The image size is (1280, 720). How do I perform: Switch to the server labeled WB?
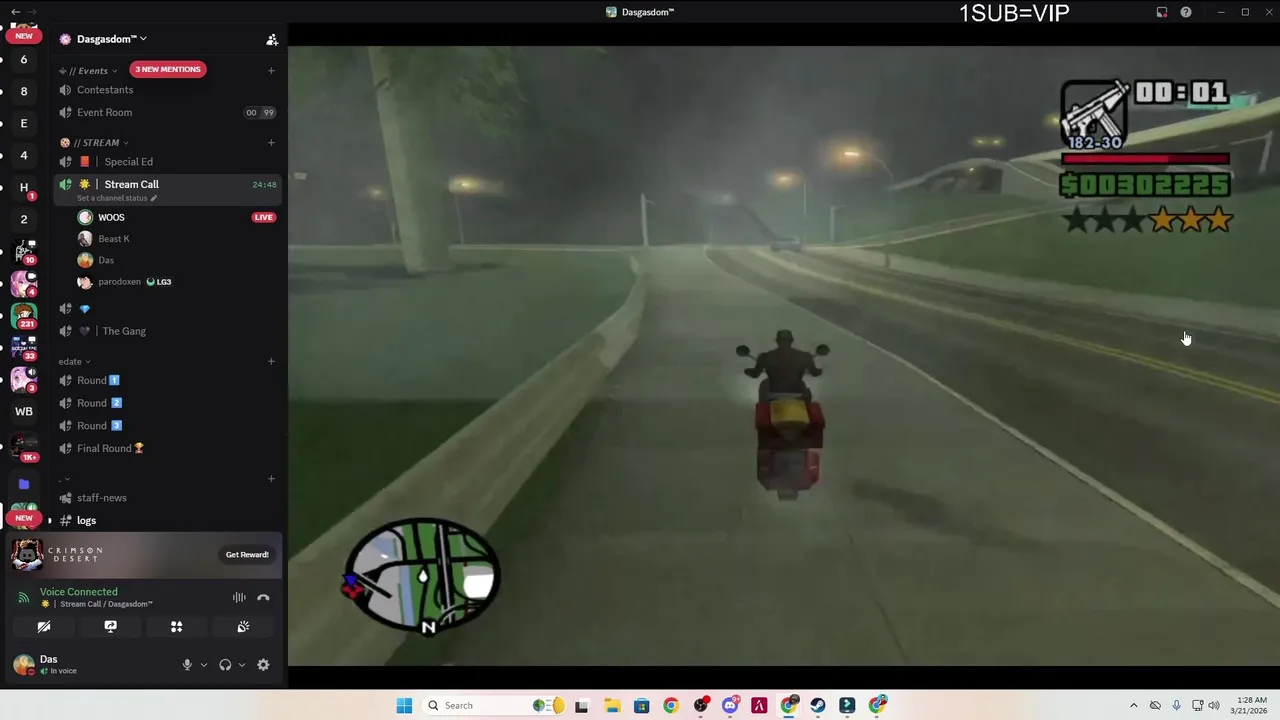[x=24, y=411]
